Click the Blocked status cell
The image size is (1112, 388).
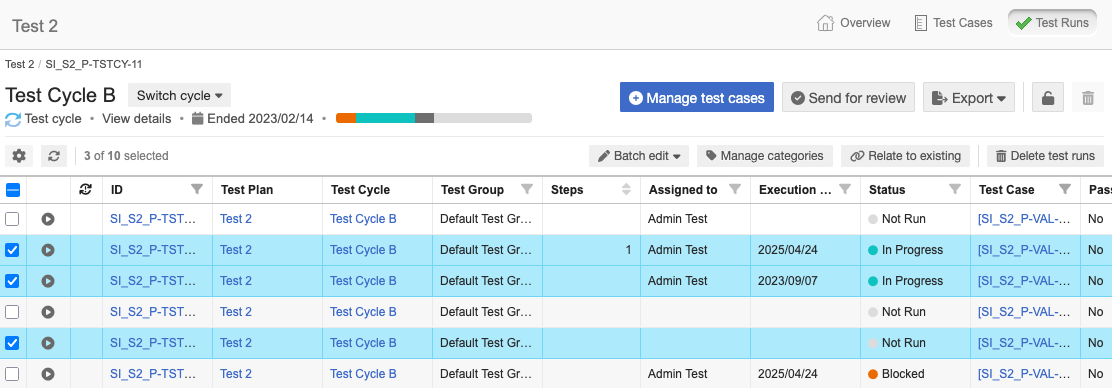[x=916, y=374]
